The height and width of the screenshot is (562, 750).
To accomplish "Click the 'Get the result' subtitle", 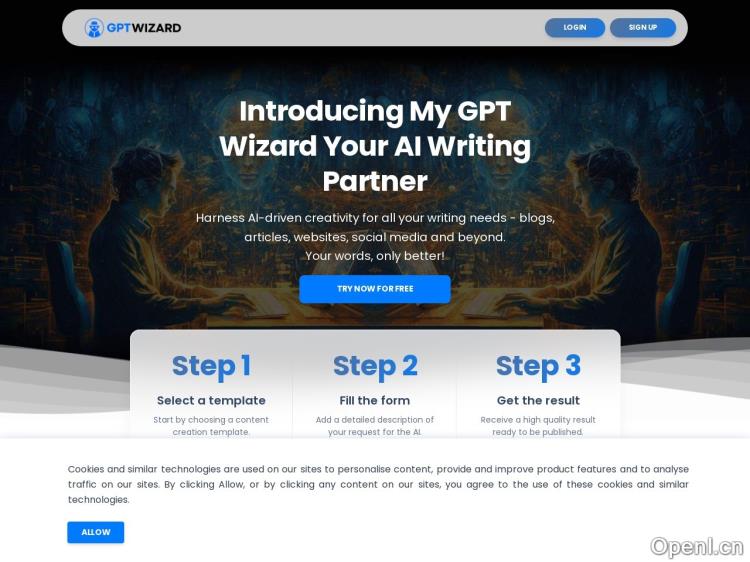I will (538, 400).
